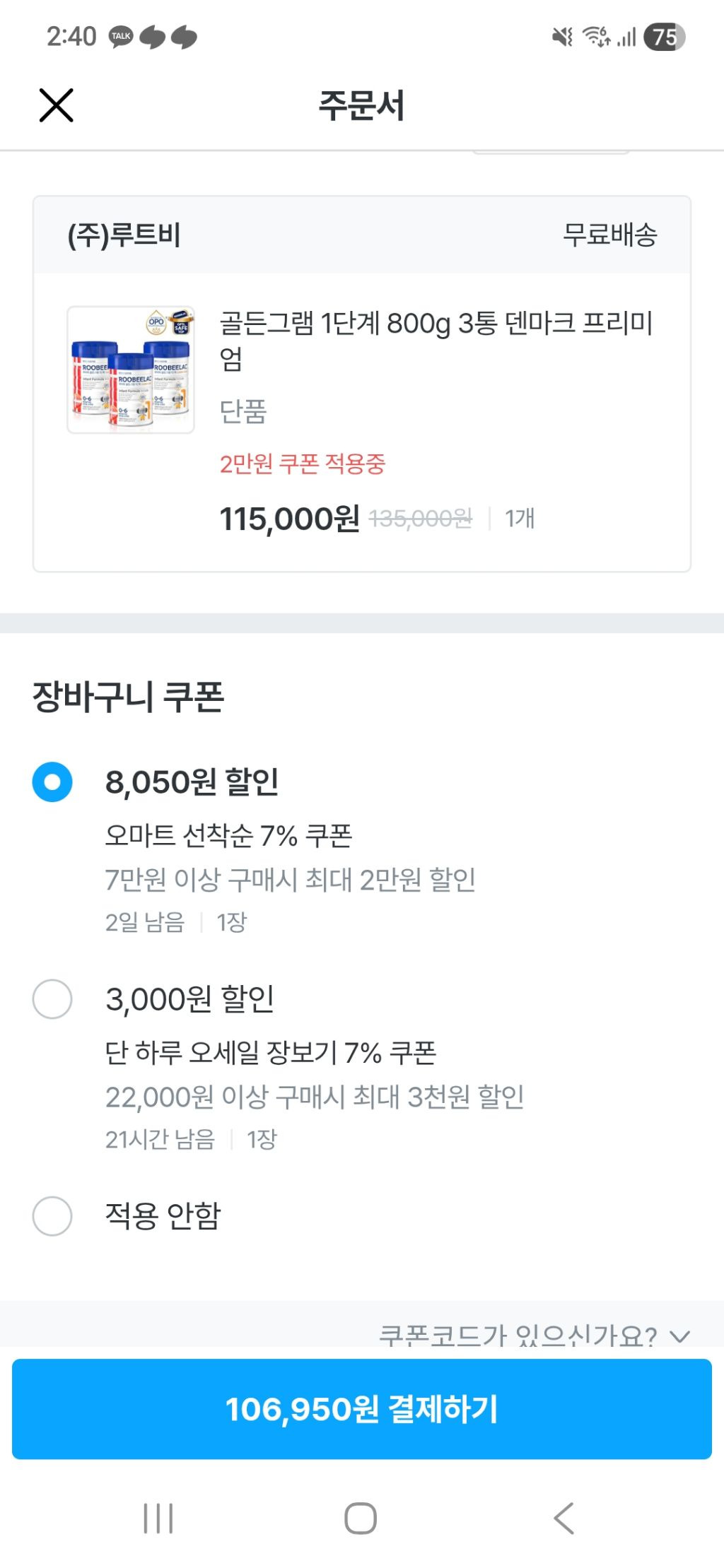Open the Roobeelac formula product thumbnail
724x1568 pixels.
pos(131,370)
